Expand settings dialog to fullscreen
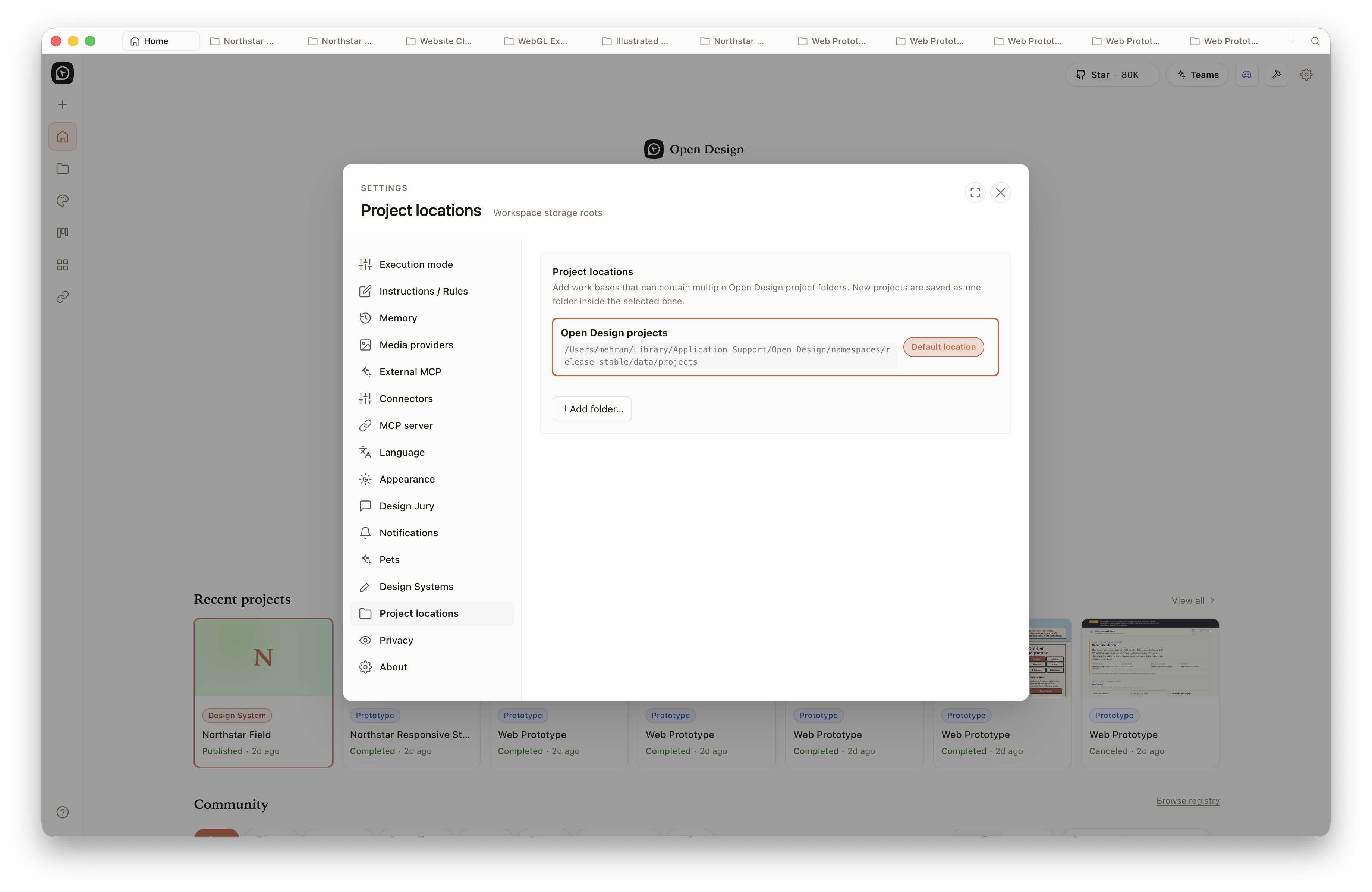 (975, 192)
